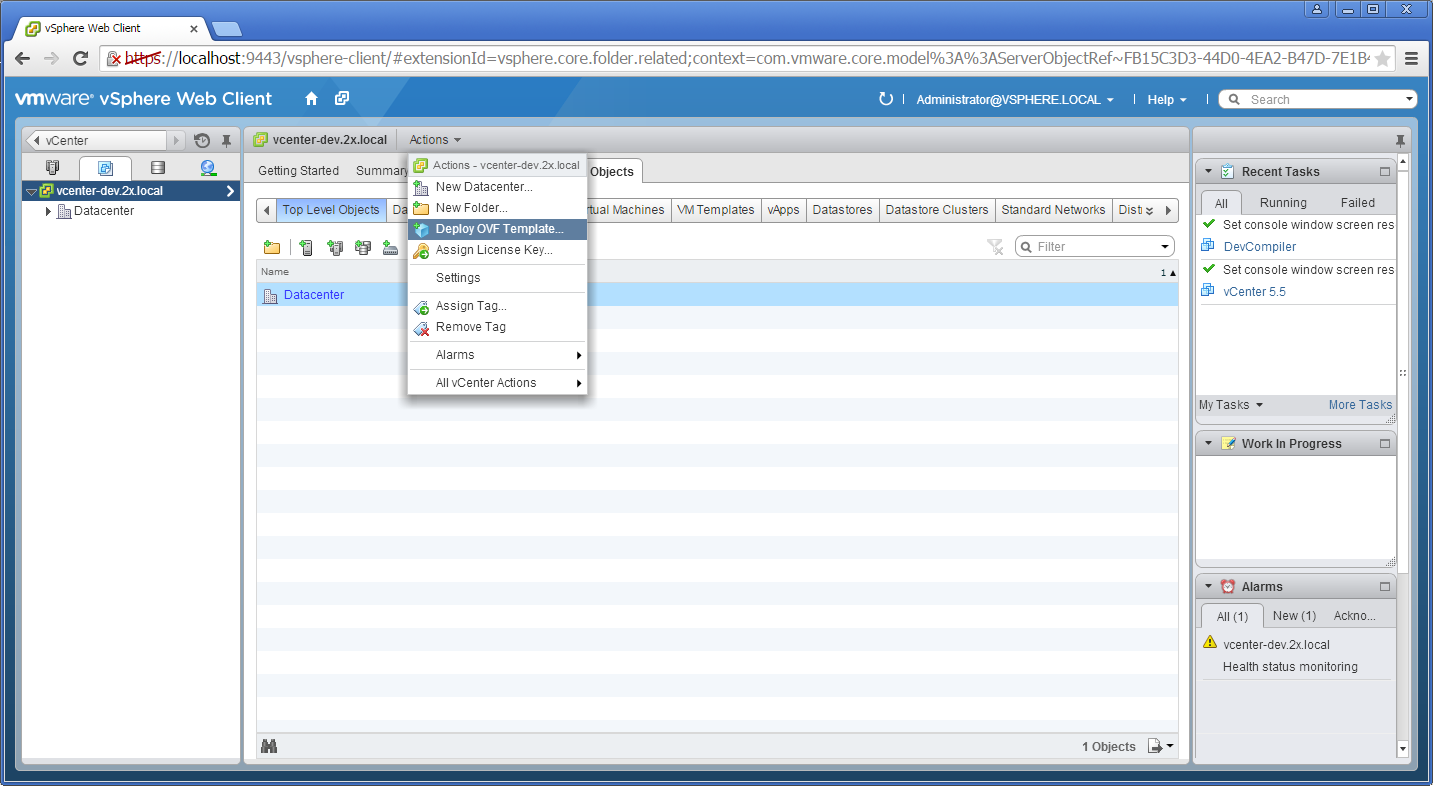
Task: Click the add host toolbar icon
Action: click(306, 247)
